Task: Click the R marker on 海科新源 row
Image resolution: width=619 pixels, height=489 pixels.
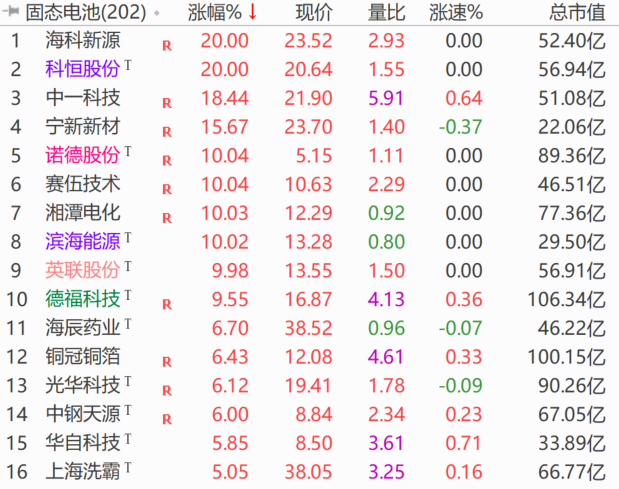Action: coord(167,46)
